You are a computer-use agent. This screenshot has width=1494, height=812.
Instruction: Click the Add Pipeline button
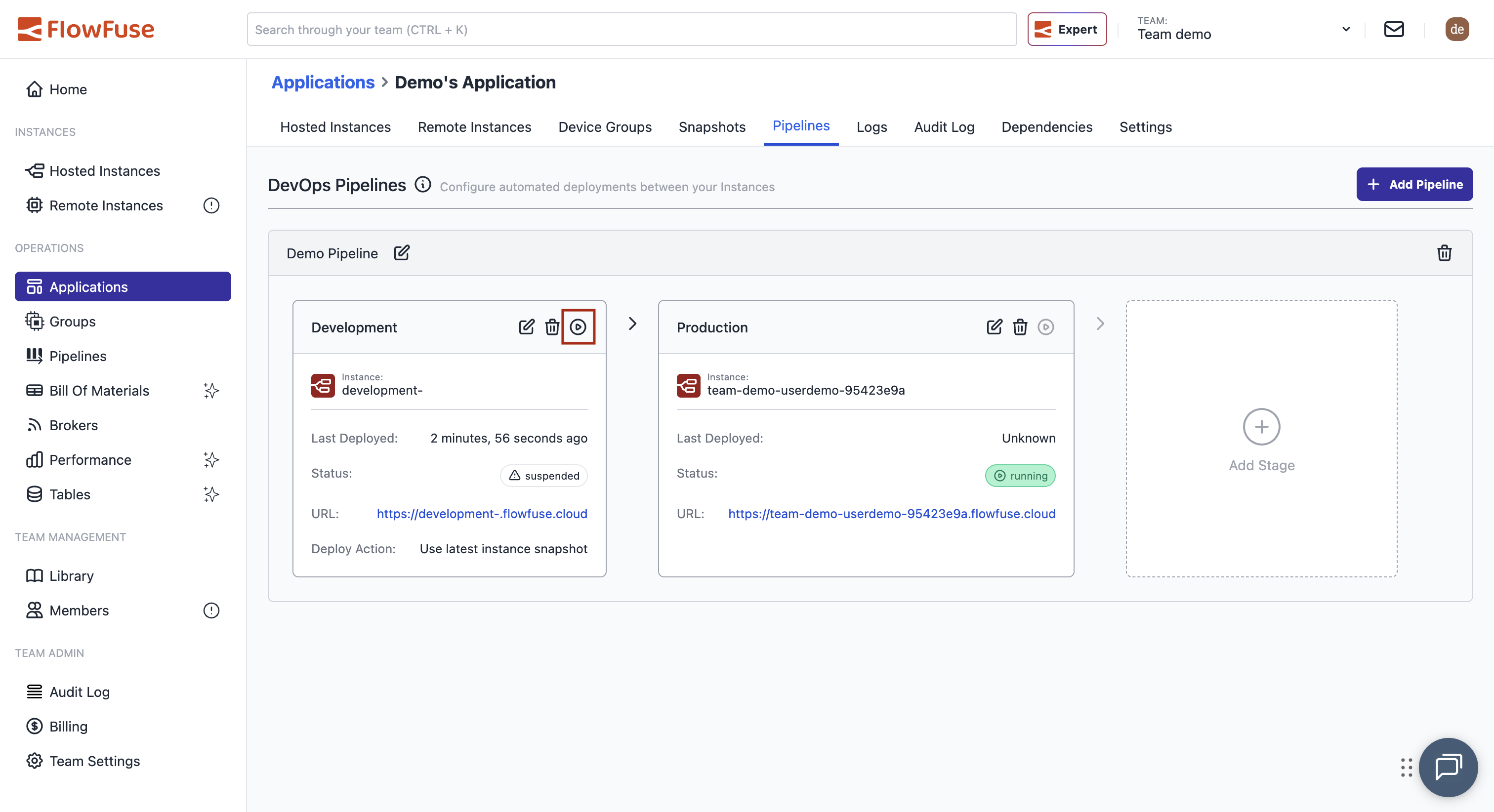(x=1414, y=184)
